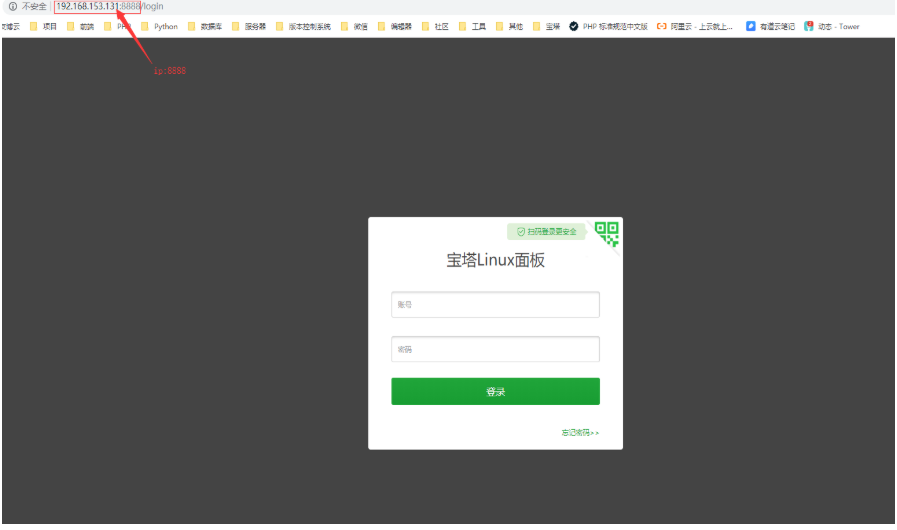
Task: Click the green 登录 button
Action: tap(495, 391)
